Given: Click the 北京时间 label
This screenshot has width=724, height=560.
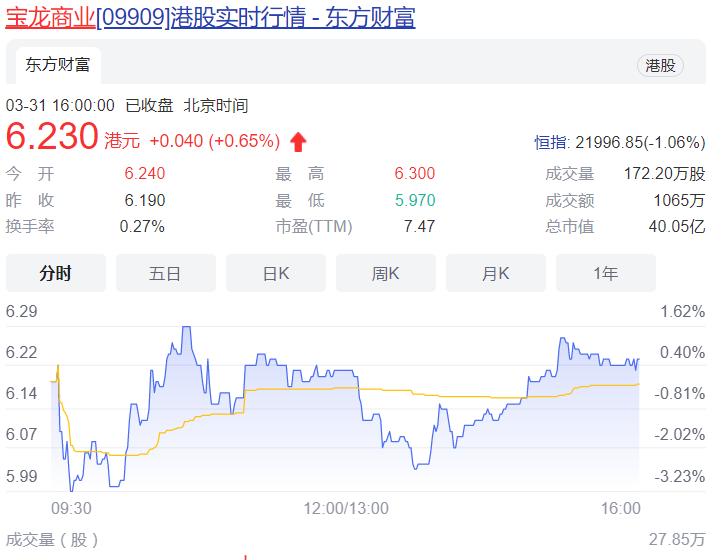Looking at the screenshot, I should [x=216, y=105].
